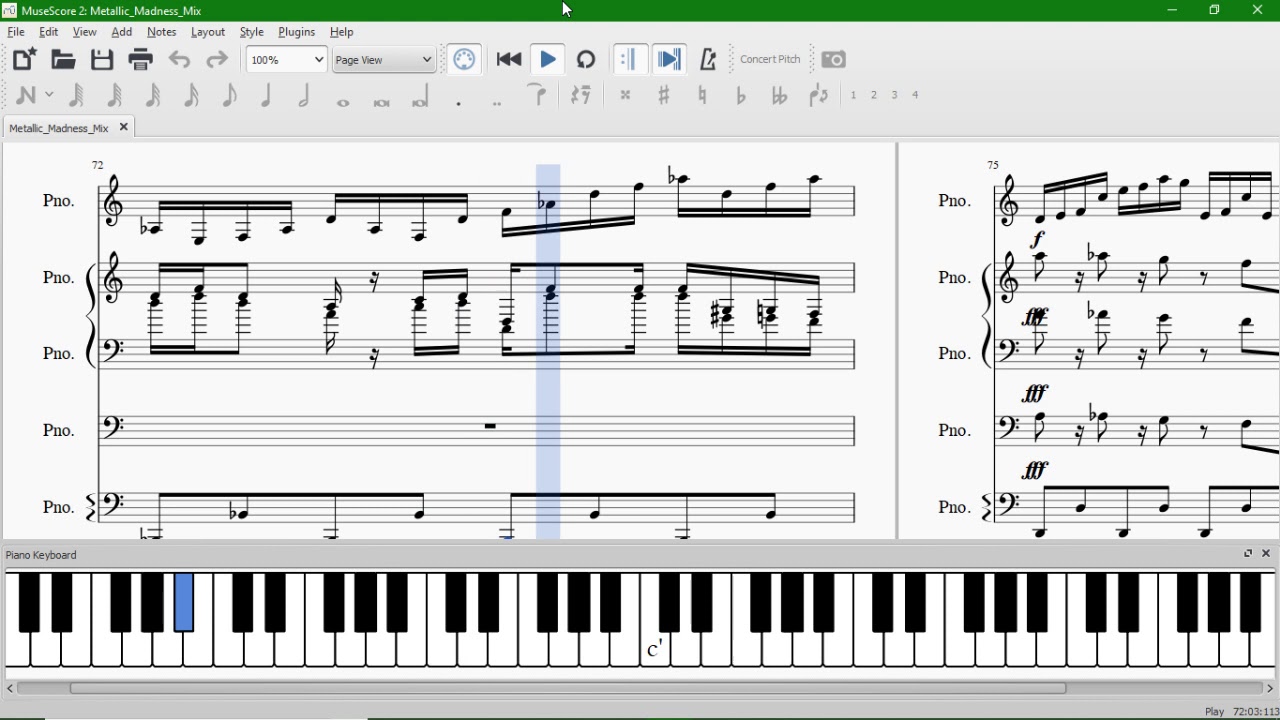Flip note stem direction
The width and height of the screenshot is (1280, 720).
click(818, 95)
